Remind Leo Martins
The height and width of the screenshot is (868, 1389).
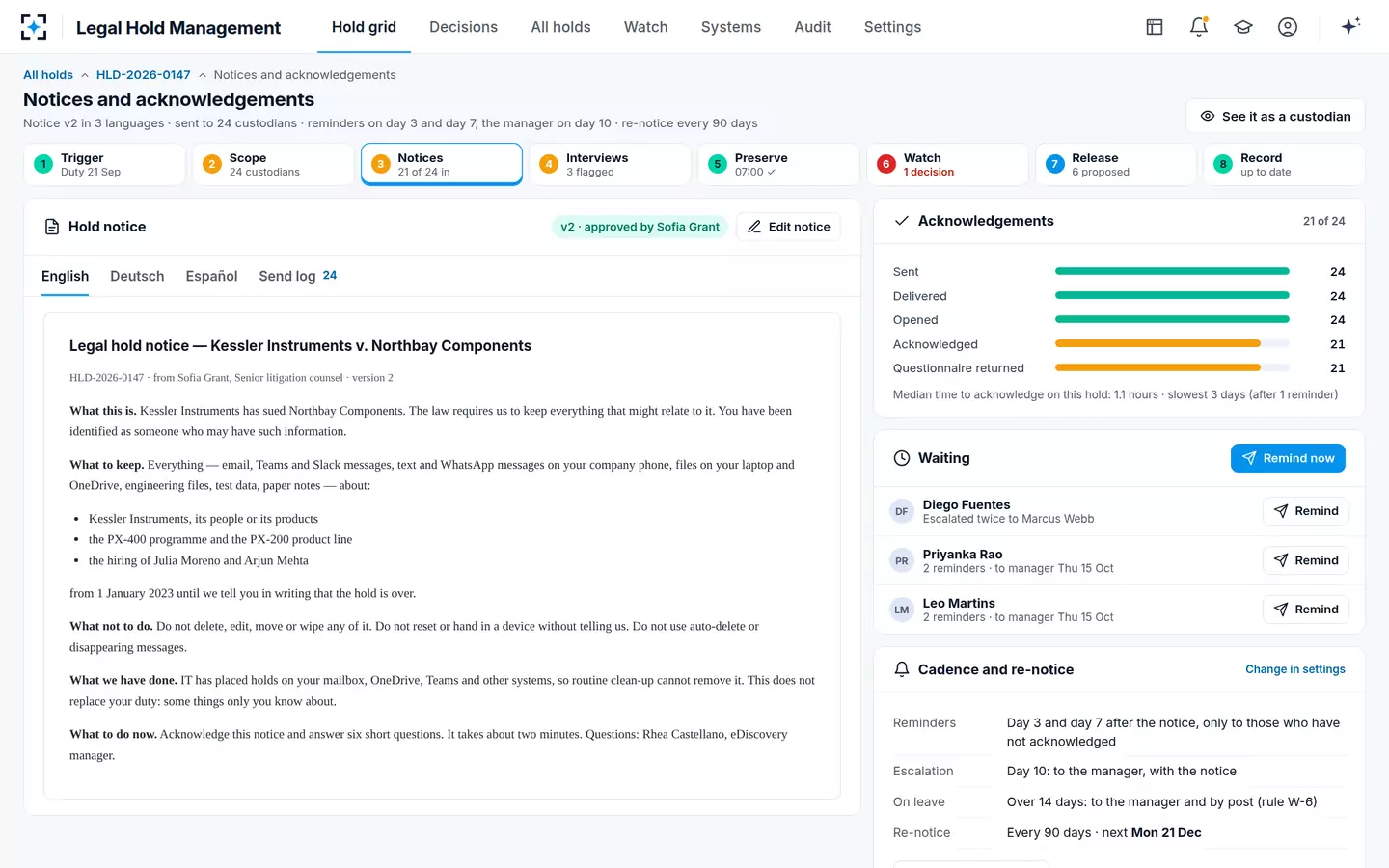[1306, 610]
